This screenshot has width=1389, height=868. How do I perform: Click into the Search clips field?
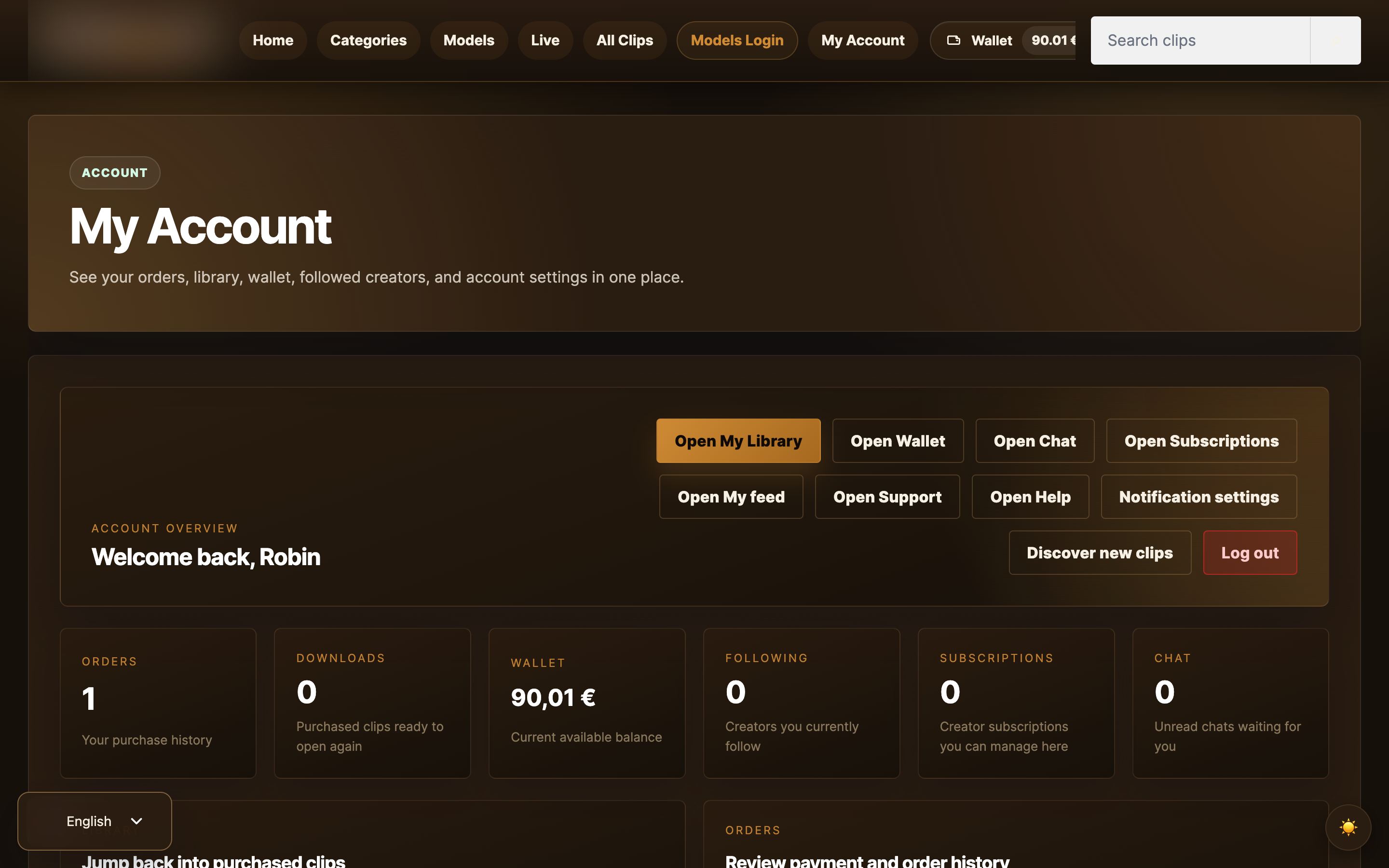coord(1200,40)
